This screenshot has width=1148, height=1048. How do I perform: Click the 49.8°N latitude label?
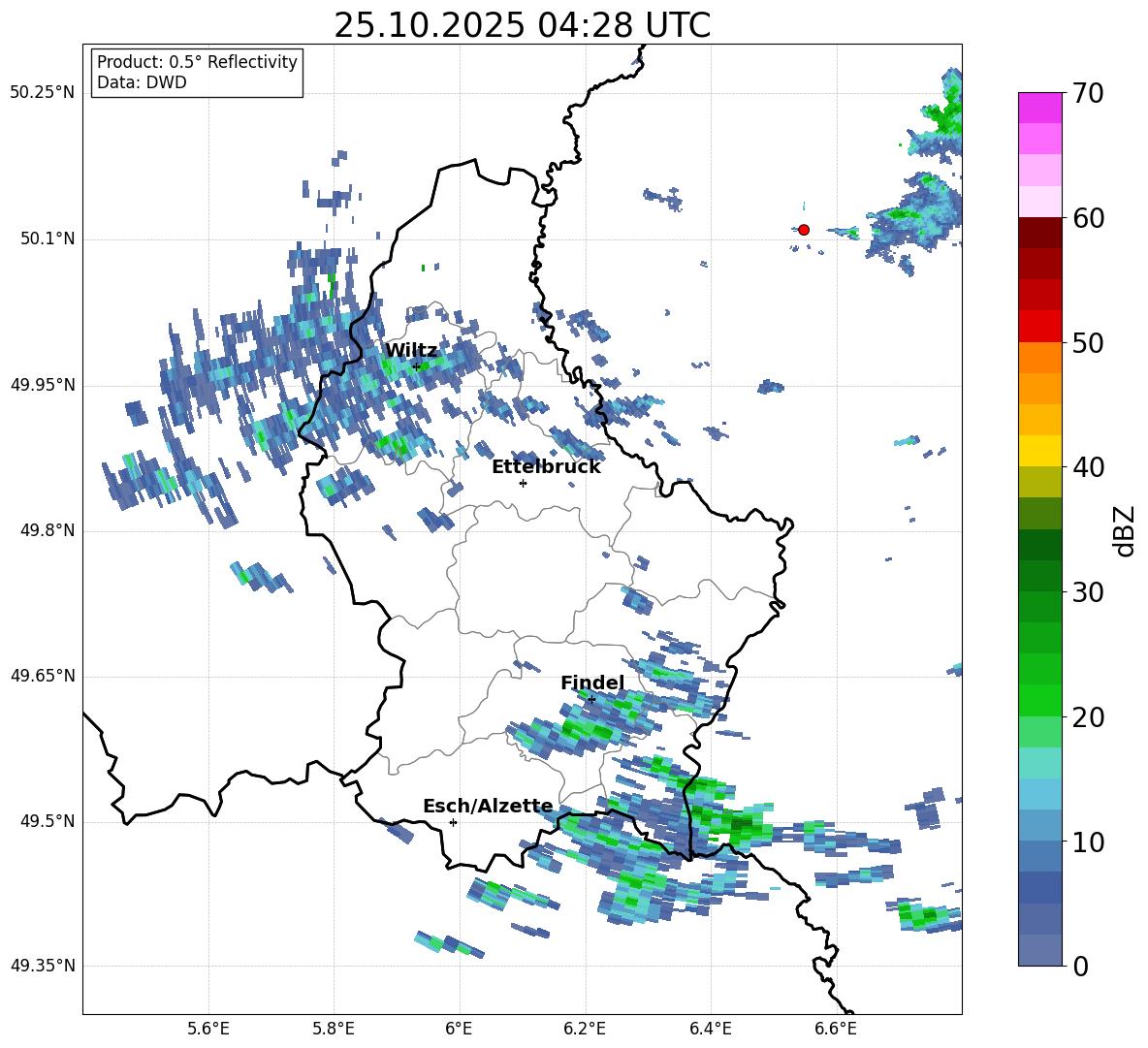click(x=48, y=530)
